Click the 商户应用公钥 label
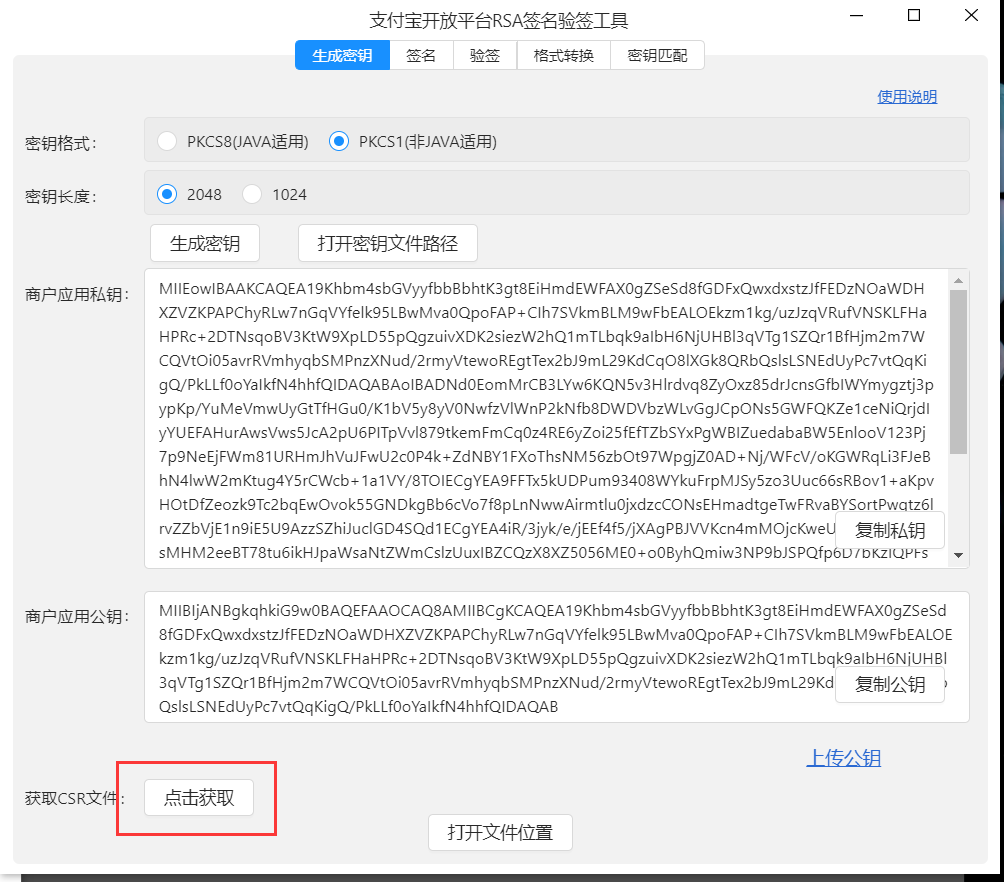 (77, 616)
